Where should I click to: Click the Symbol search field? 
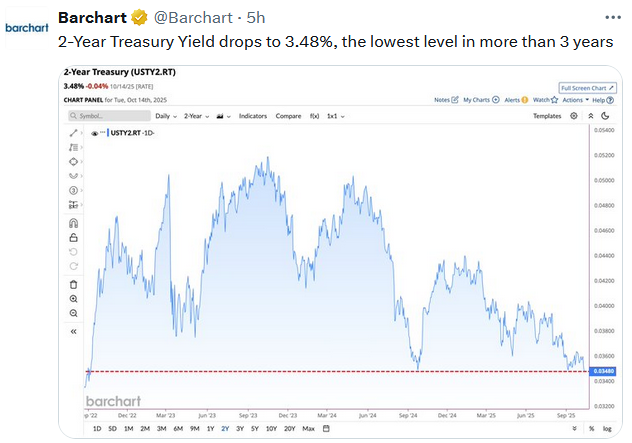point(110,116)
